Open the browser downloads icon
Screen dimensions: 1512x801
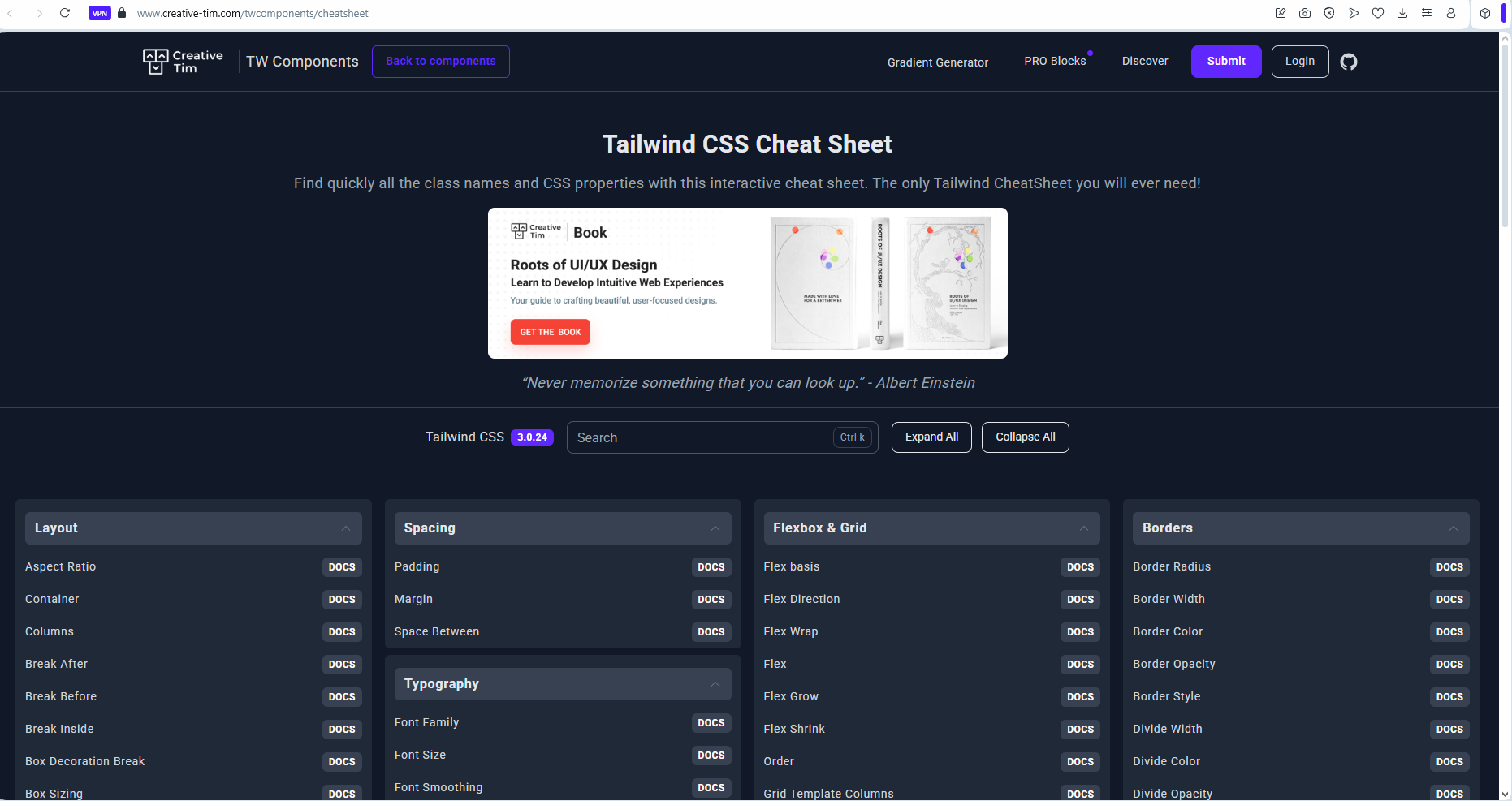pyautogui.click(x=1402, y=13)
